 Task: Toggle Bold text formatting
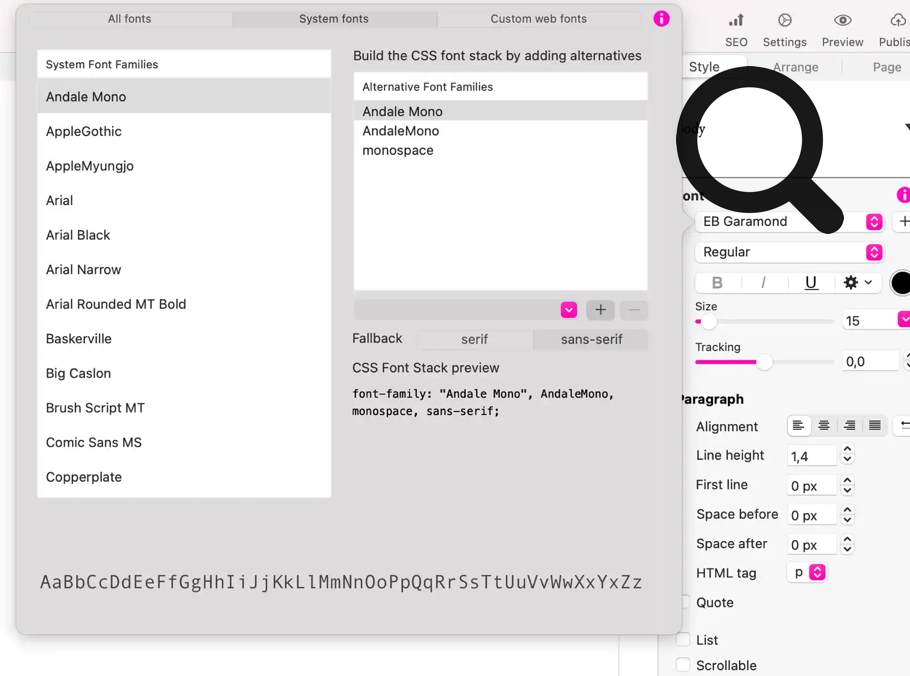coord(717,283)
